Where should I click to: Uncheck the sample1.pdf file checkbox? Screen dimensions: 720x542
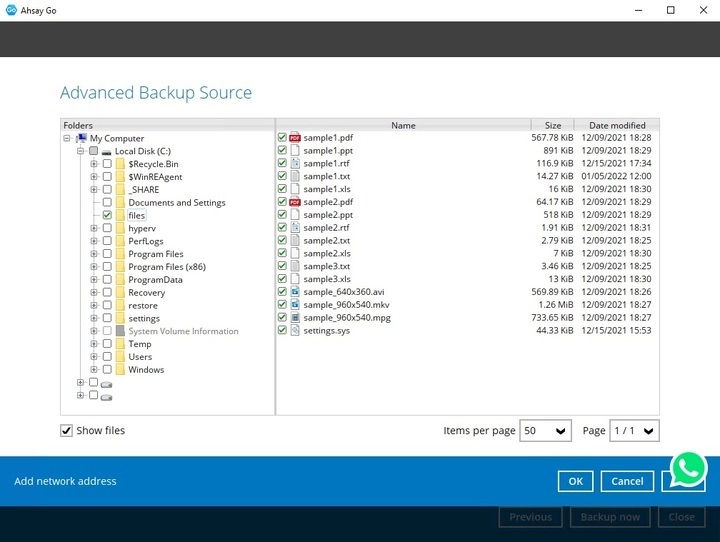coord(282,137)
